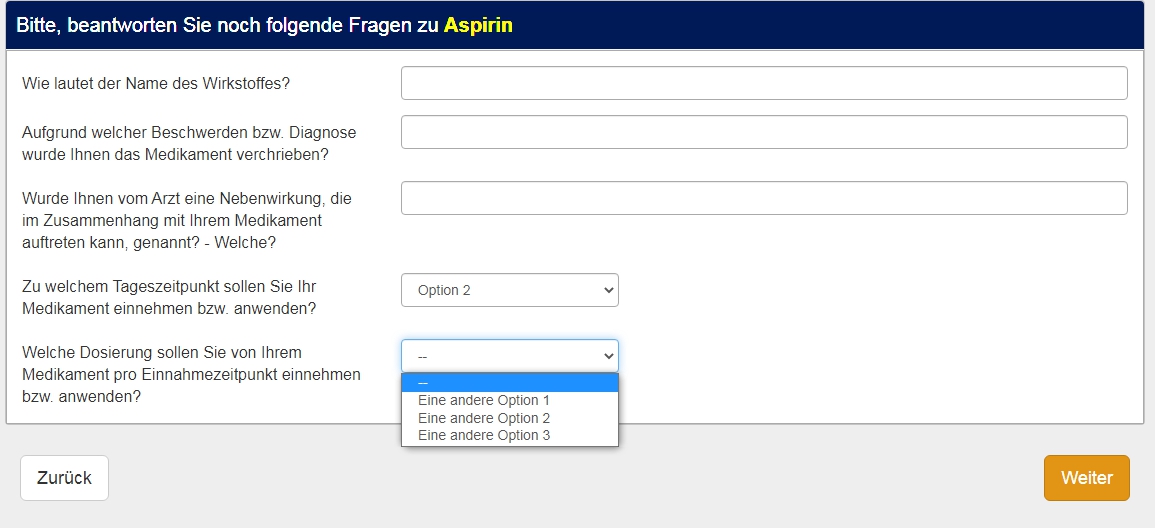Click the yellow Aspirin heading text
This screenshot has width=1155, height=528.
(x=478, y=26)
